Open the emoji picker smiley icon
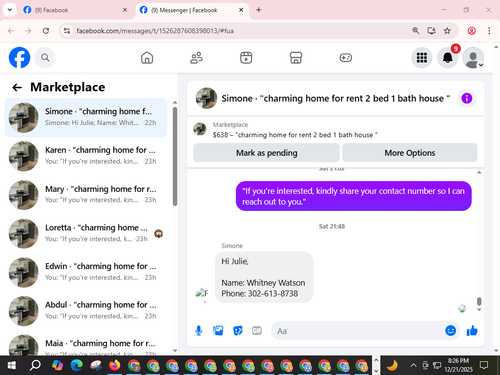Viewport: 500px width, 375px height. click(450, 330)
